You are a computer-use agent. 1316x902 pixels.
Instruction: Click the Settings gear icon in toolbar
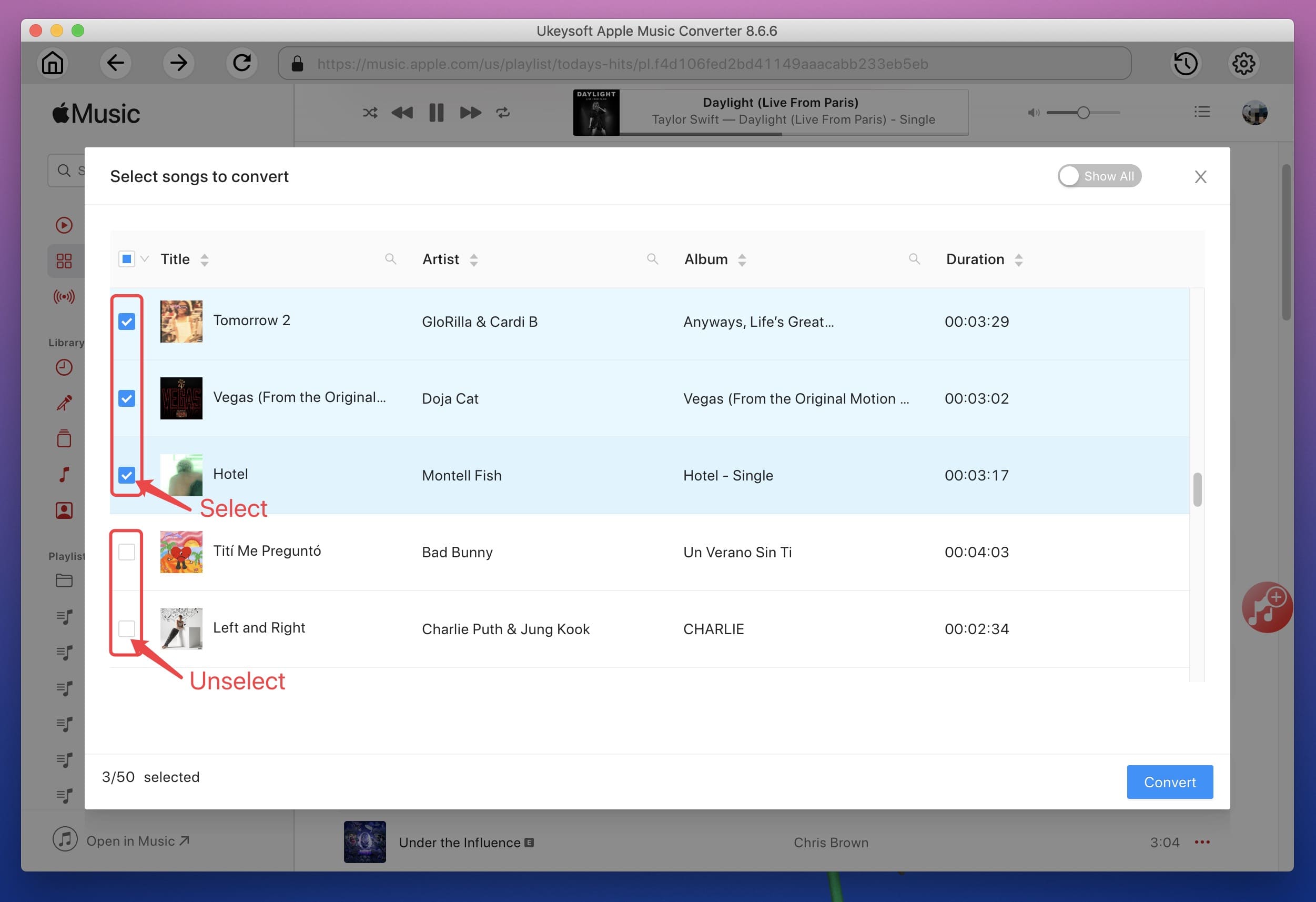tap(1246, 62)
